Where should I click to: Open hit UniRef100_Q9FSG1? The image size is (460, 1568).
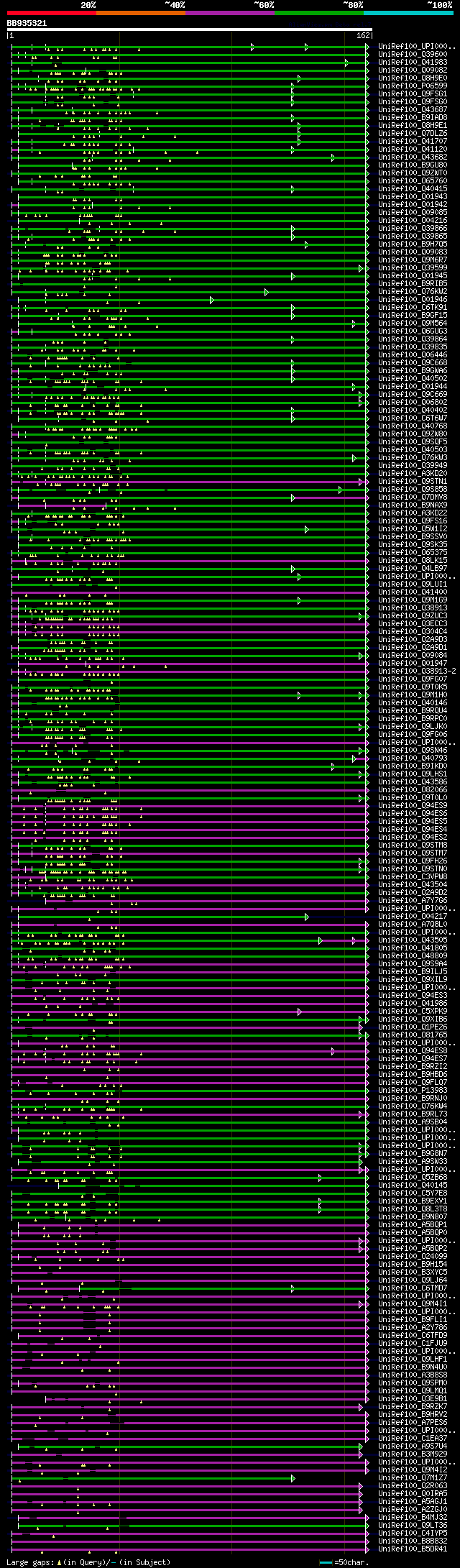413,93
